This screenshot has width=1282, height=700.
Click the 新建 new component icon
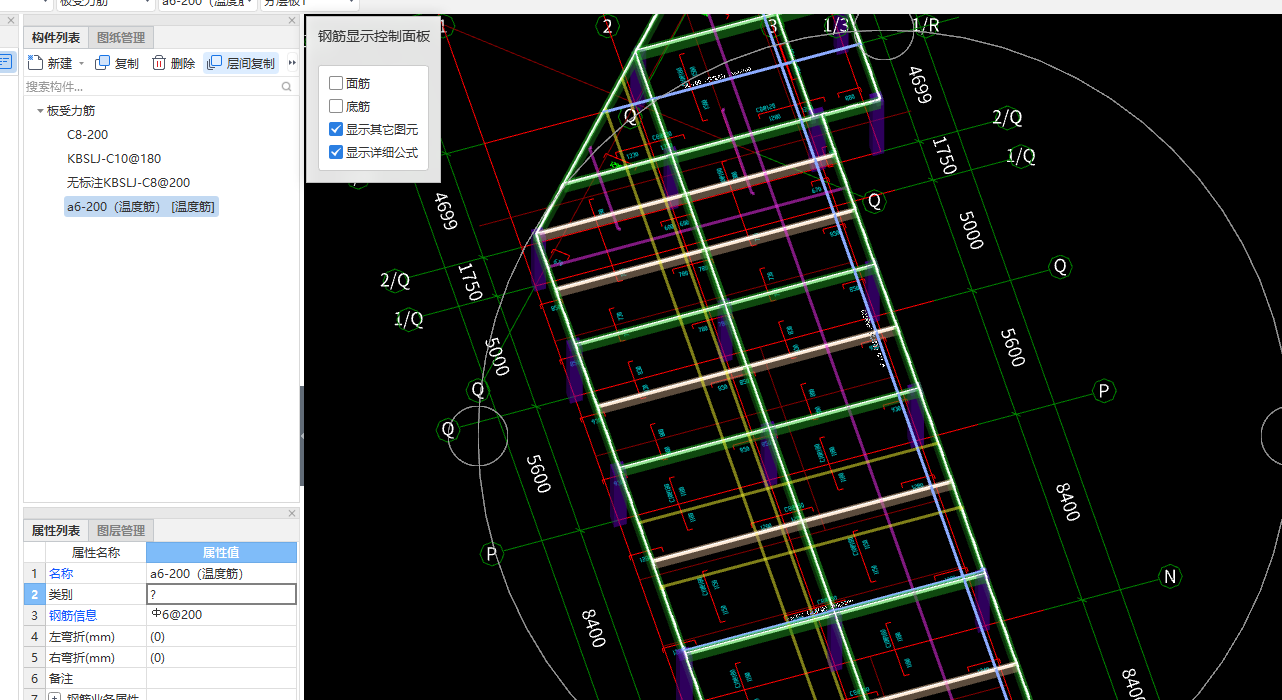35,63
